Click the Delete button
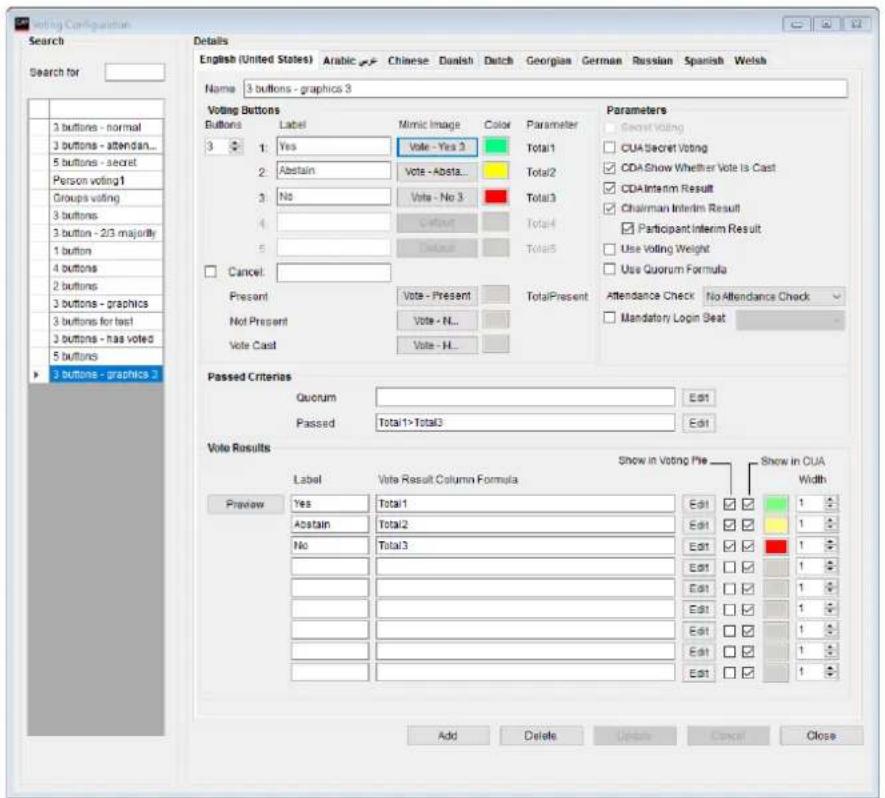The image size is (885, 798). pyautogui.click(x=541, y=736)
